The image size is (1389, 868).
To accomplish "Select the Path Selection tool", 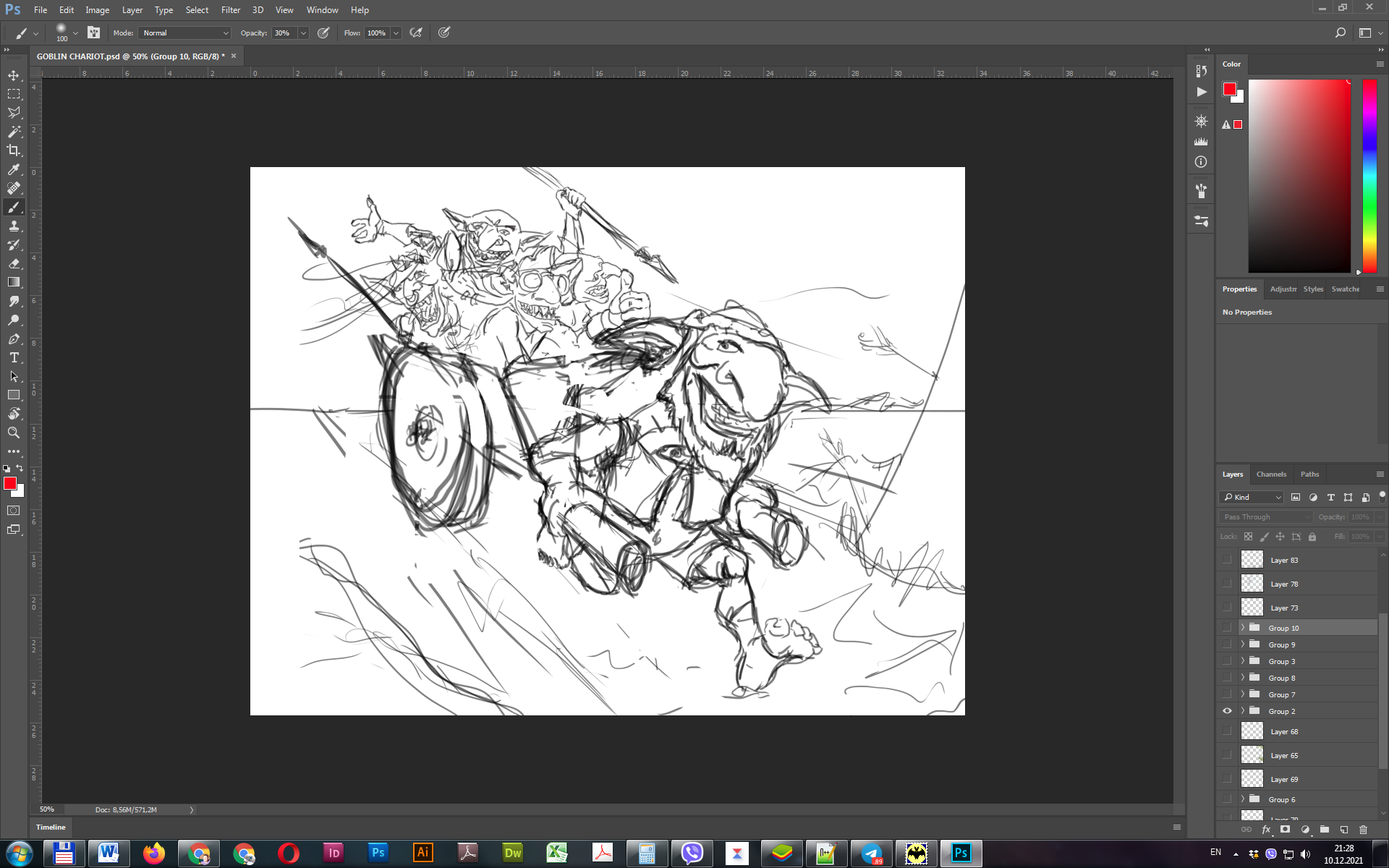I will [14, 376].
